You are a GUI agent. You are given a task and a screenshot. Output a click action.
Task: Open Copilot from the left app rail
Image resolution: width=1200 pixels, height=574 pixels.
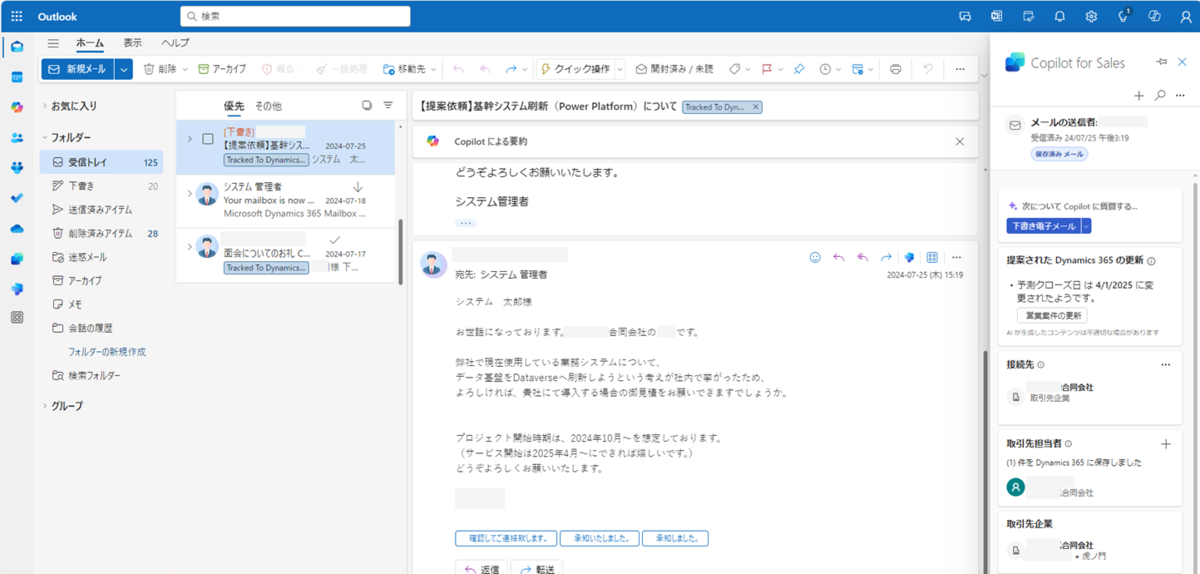coord(17,107)
